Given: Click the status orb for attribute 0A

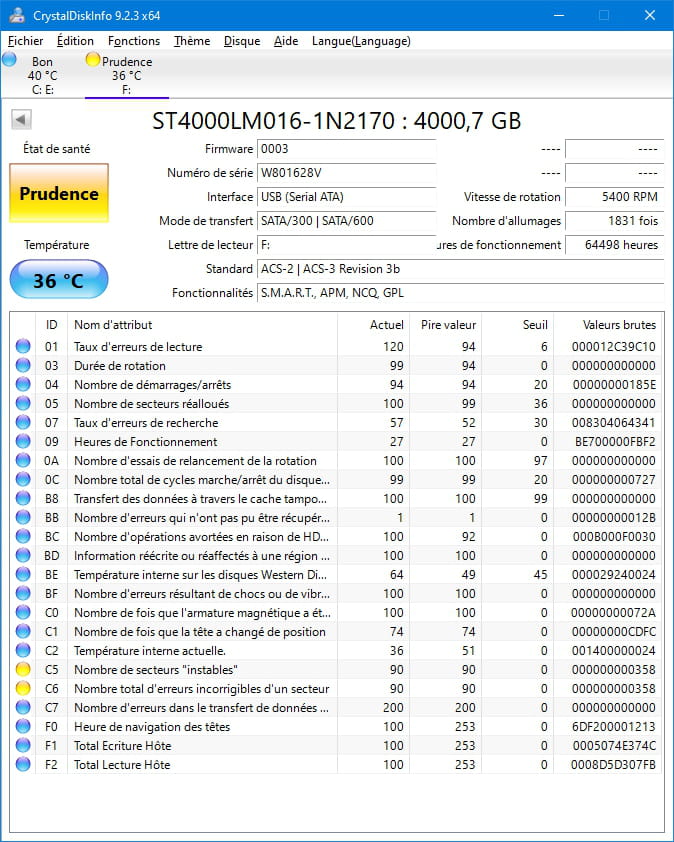Looking at the screenshot, I should (23, 461).
